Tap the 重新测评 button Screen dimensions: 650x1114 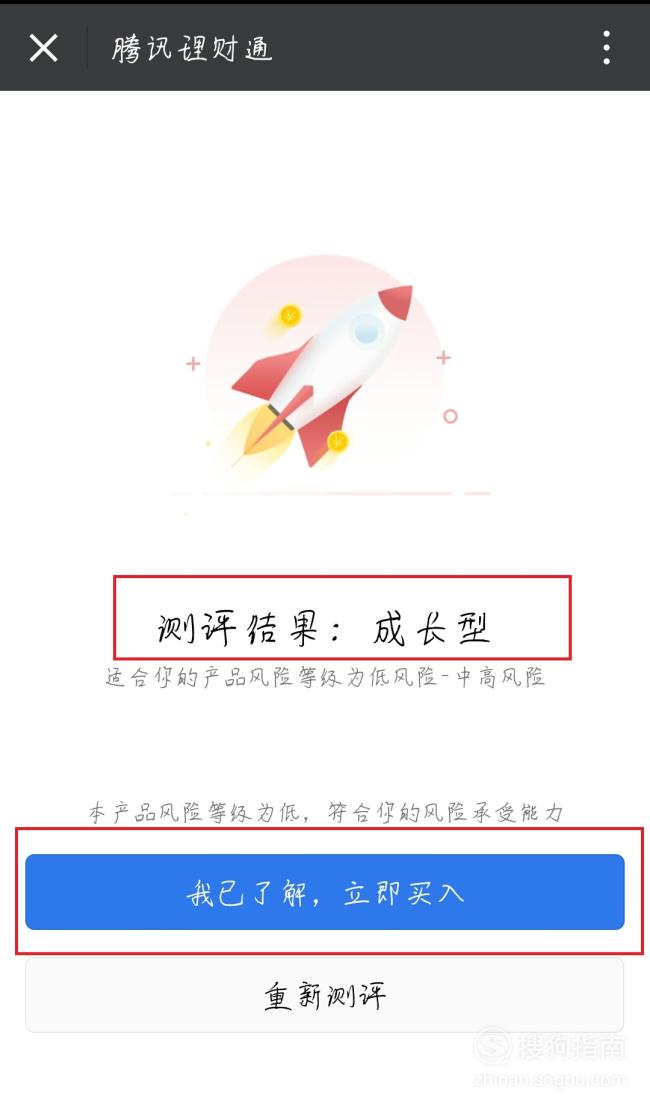click(325, 995)
